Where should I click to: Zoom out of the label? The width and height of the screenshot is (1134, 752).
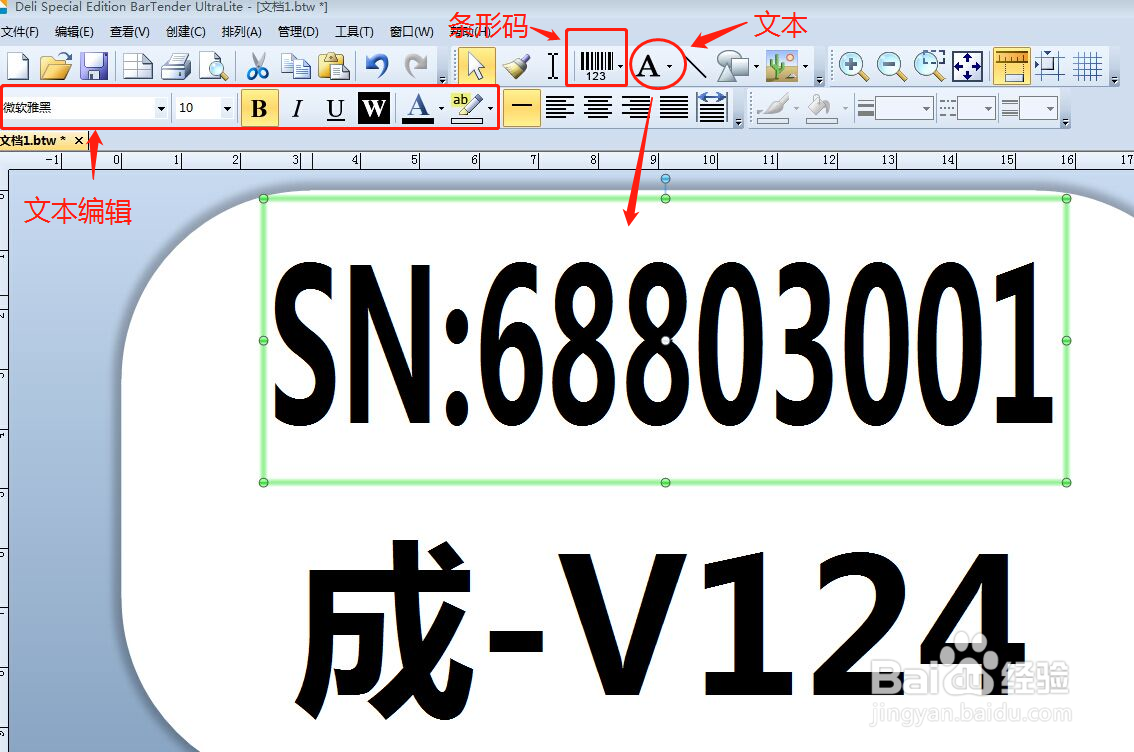tap(891, 66)
